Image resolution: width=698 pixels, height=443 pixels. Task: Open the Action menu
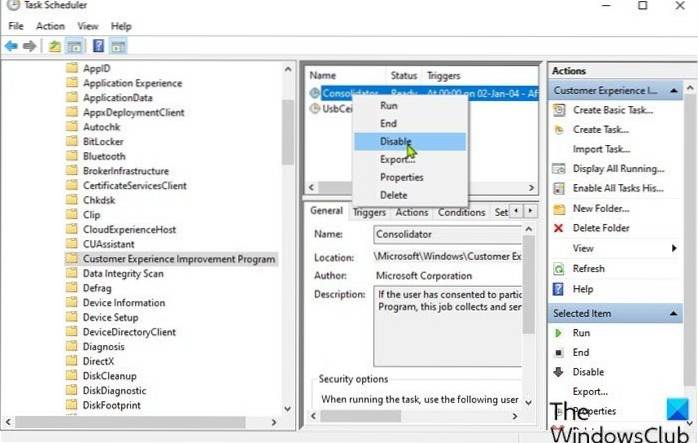[x=50, y=26]
